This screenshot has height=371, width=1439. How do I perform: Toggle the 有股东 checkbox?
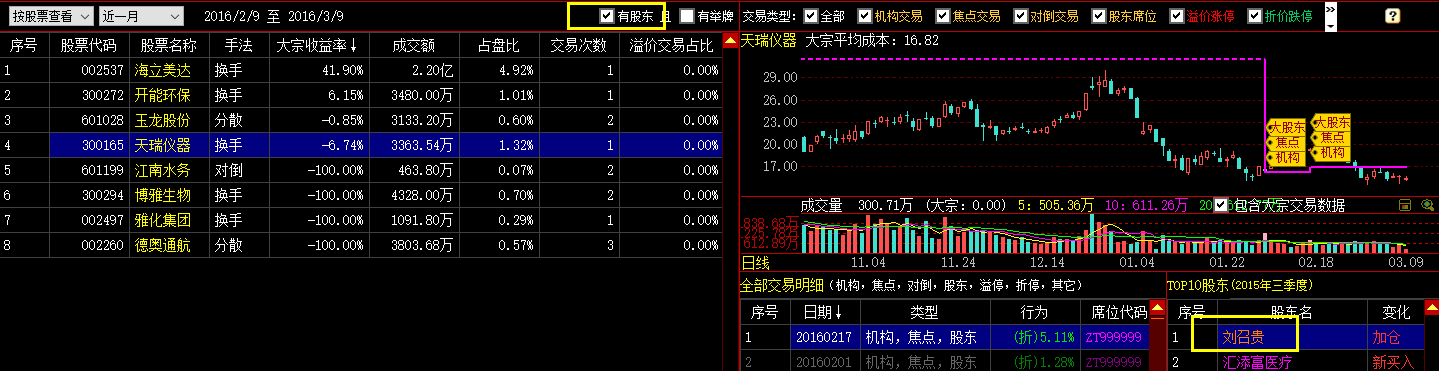[x=607, y=16]
